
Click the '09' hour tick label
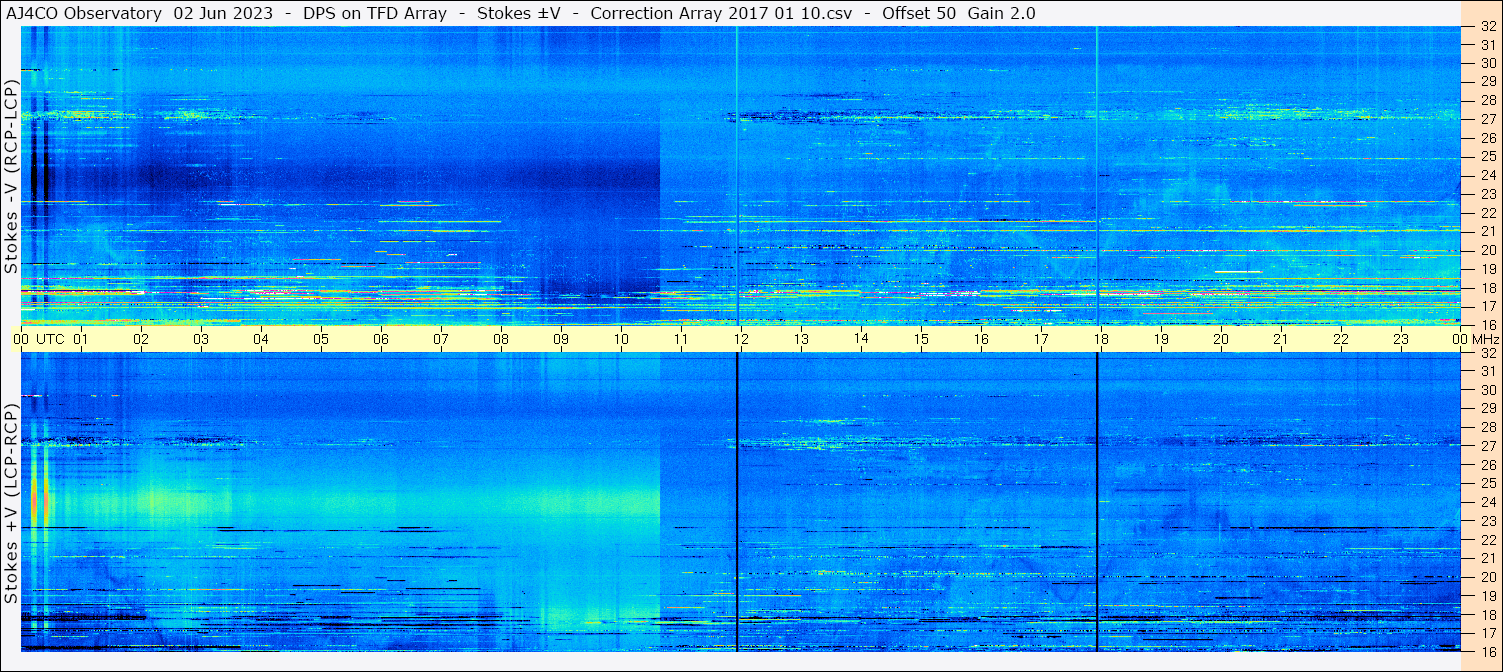point(561,339)
